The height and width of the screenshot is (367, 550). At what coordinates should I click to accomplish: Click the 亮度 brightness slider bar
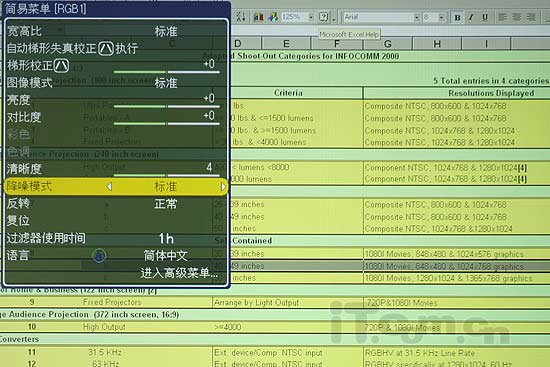click(167, 106)
